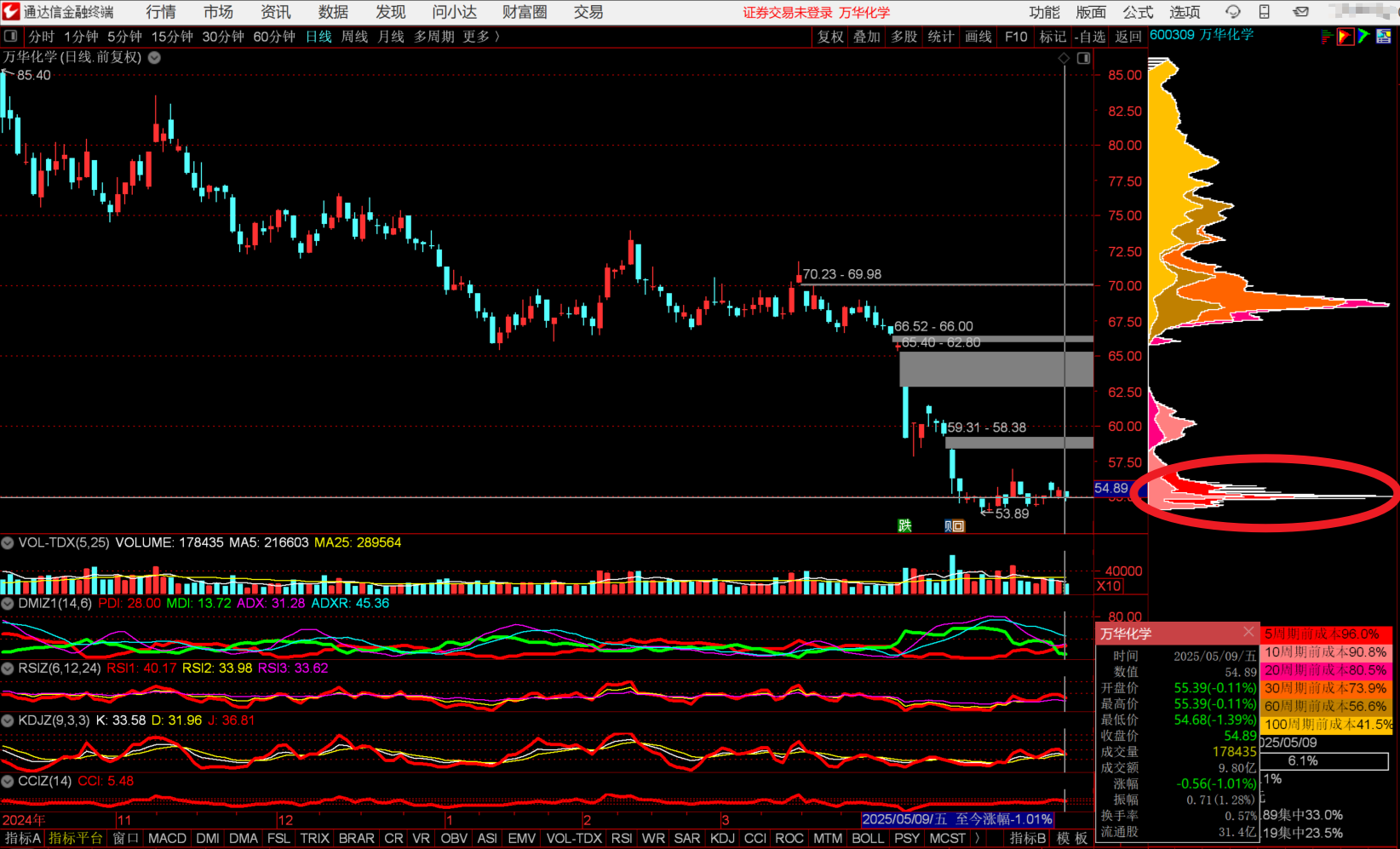Open the 财富圈 menu

(525, 12)
